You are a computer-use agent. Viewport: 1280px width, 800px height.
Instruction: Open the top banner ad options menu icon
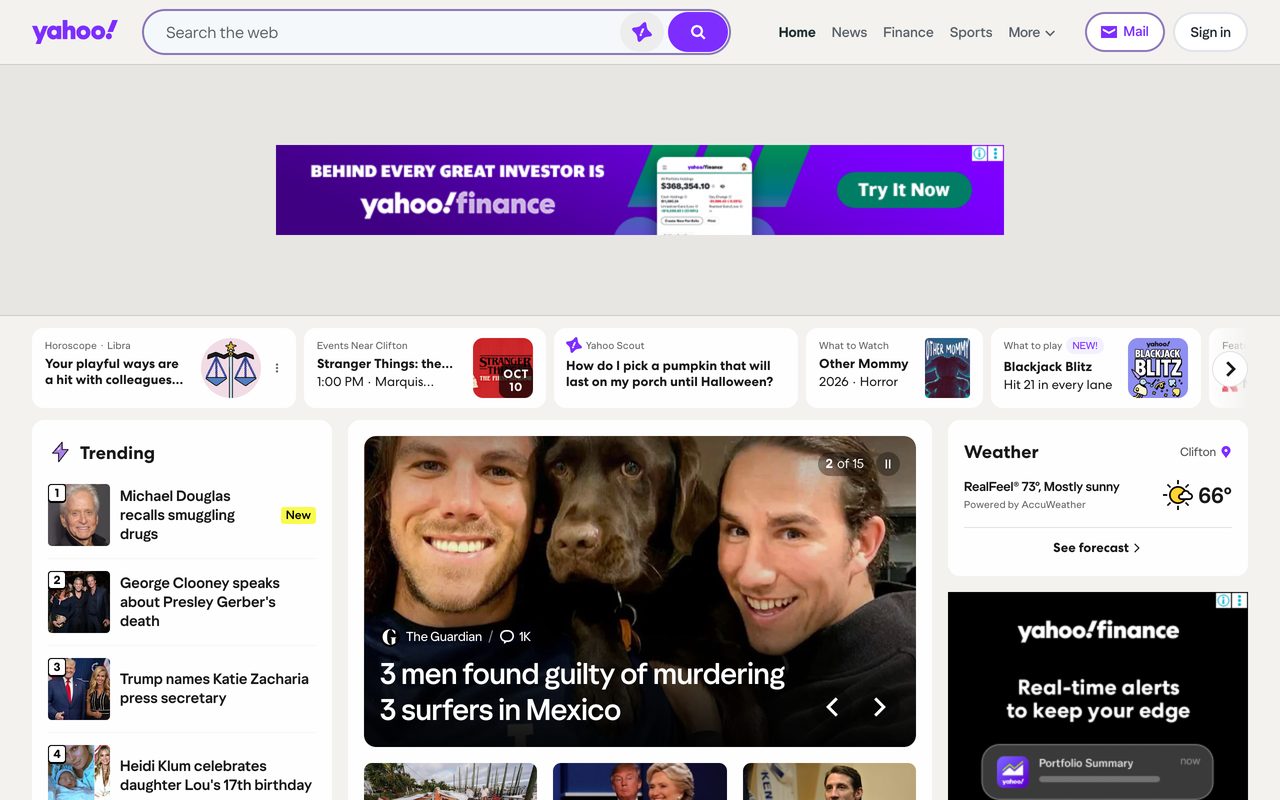tap(996, 153)
